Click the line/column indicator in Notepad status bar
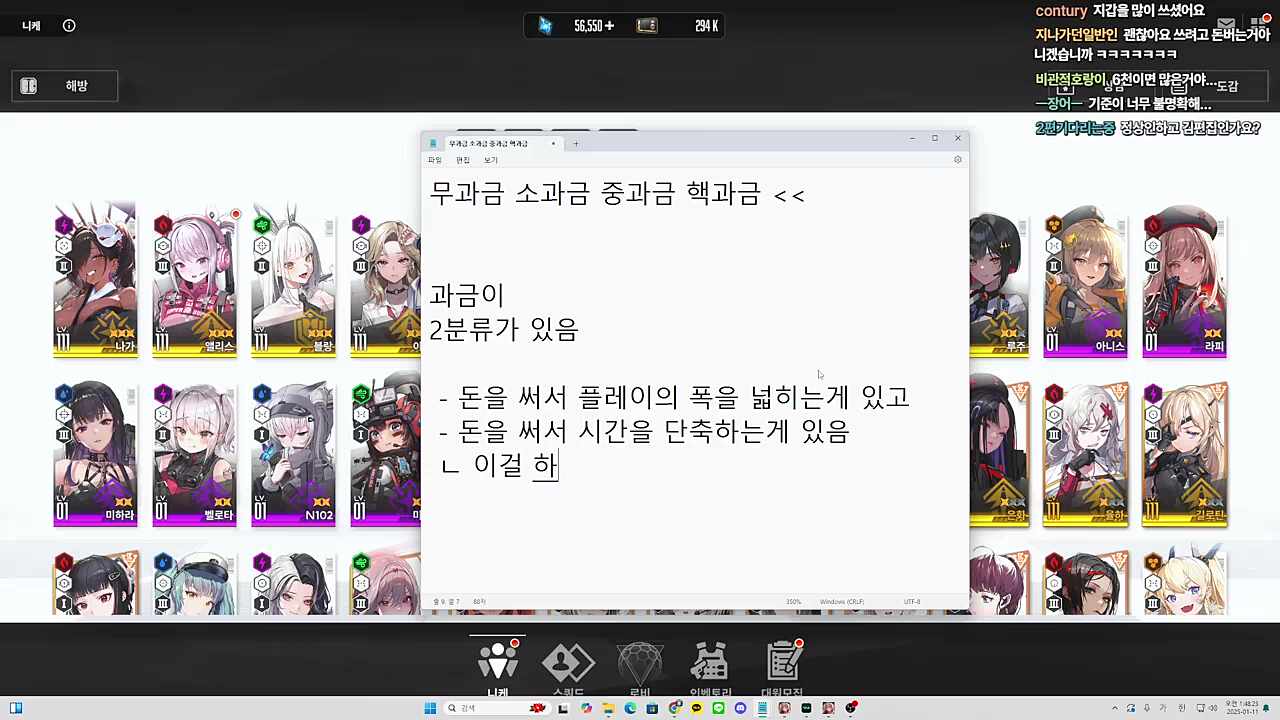 [x=446, y=602]
